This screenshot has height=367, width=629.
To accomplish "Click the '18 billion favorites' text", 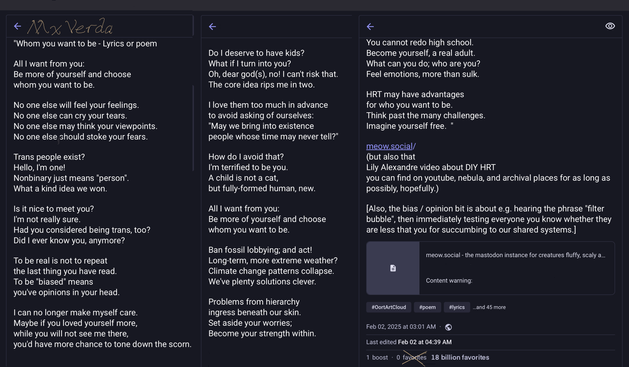I will tap(460, 357).
